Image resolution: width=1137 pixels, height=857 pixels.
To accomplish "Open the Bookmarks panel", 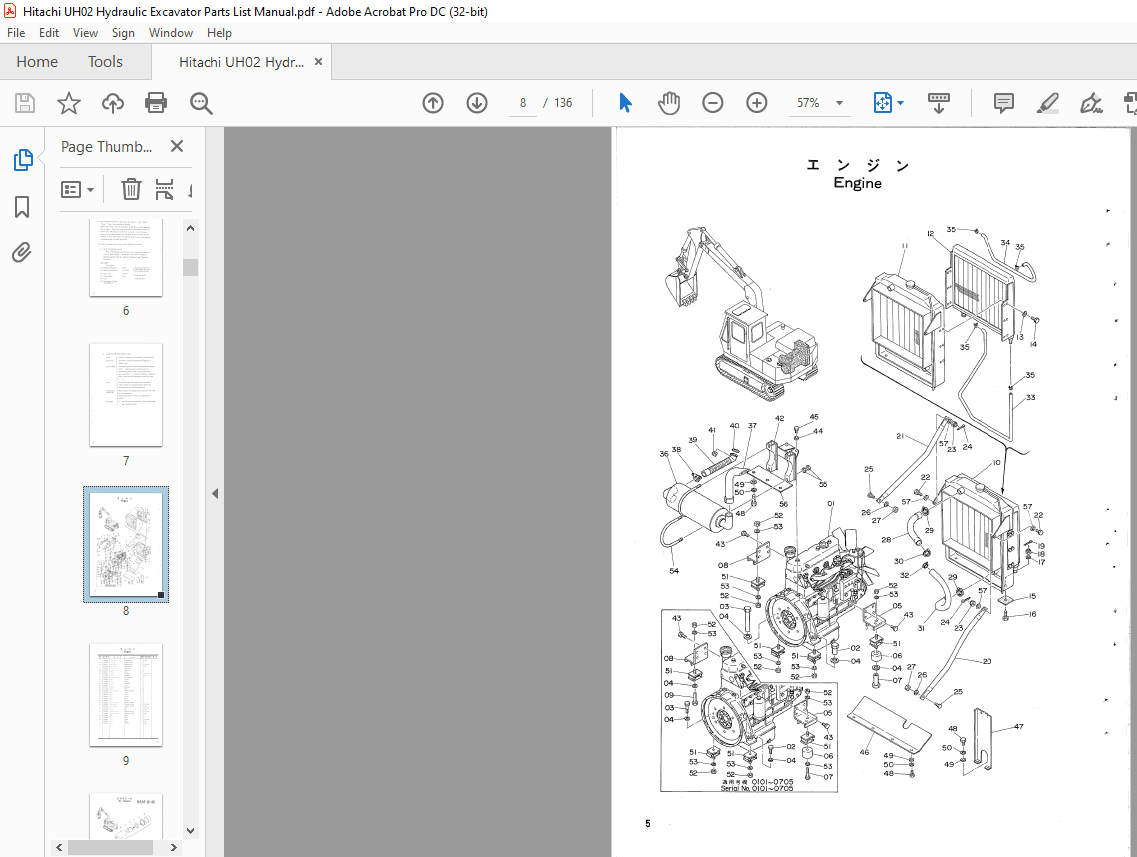I will point(22,207).
